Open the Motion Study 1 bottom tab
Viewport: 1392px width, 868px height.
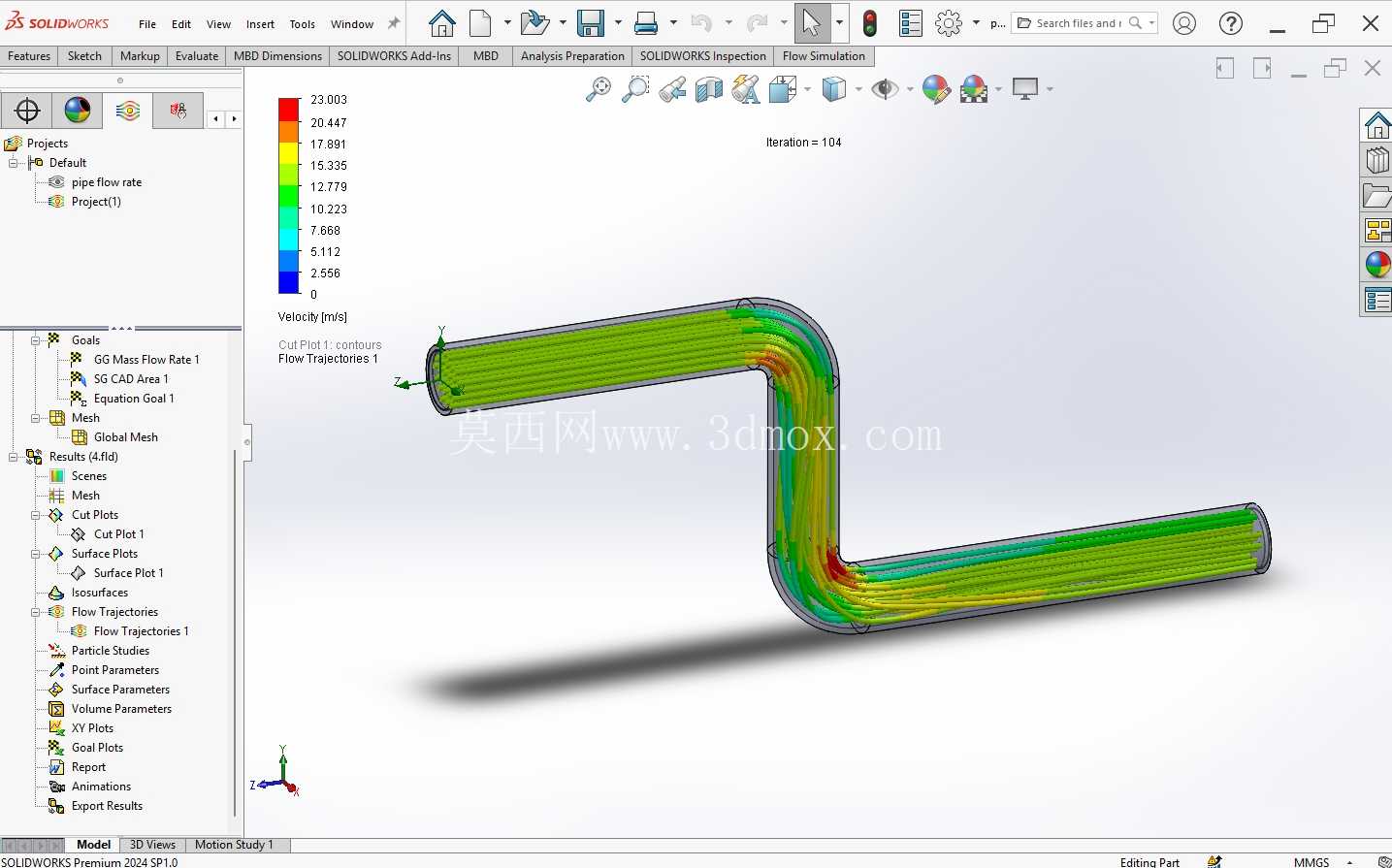coord(234,845)
